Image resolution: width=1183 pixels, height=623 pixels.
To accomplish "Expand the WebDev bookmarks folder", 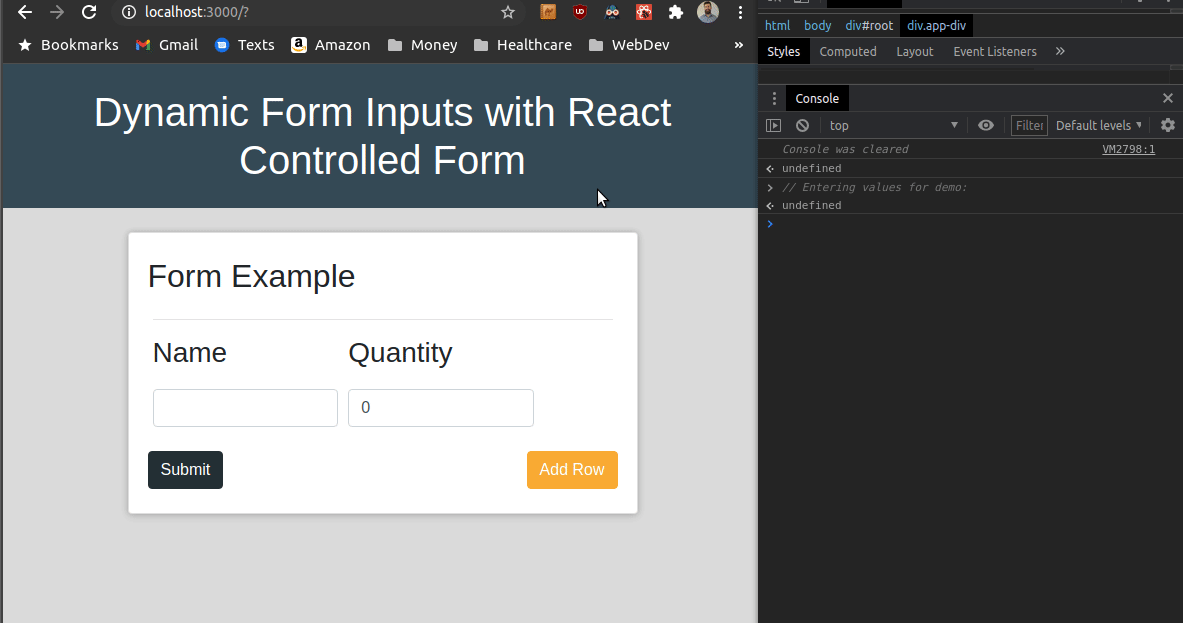I will point(629,45).
